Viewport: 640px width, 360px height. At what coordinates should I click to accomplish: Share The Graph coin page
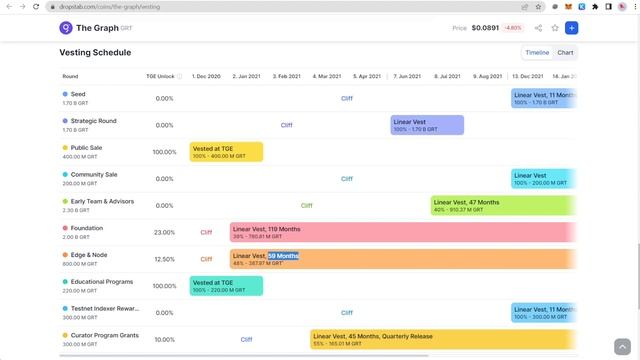(538, 28)
